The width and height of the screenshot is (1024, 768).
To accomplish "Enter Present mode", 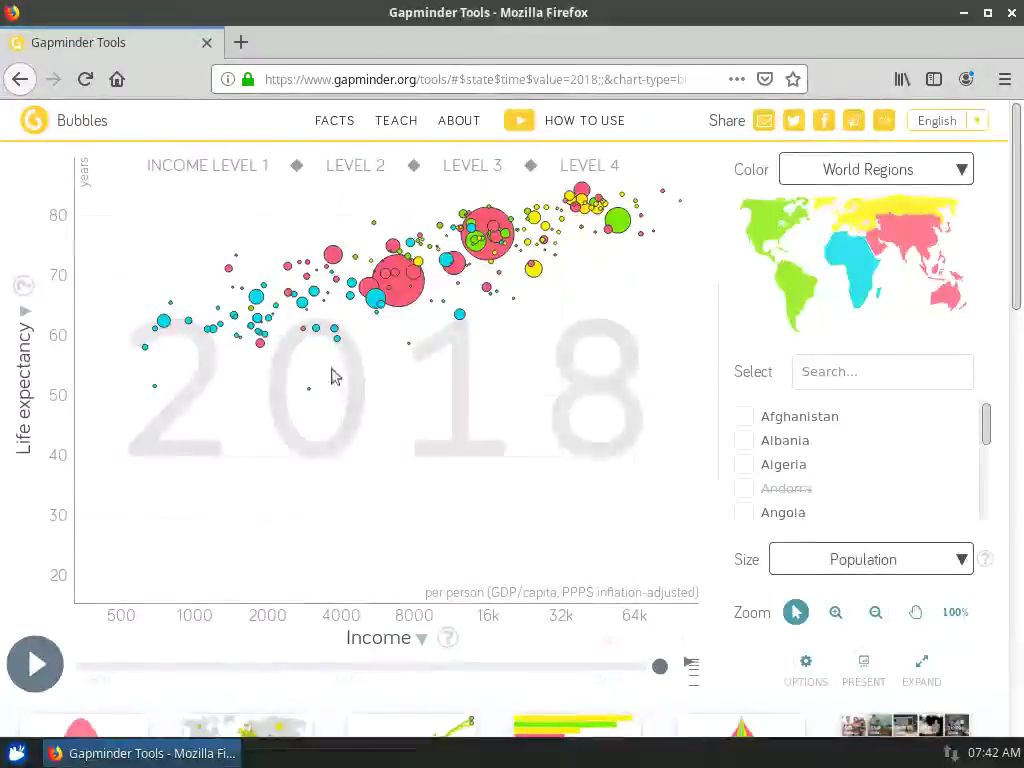I will pos(863,668).
